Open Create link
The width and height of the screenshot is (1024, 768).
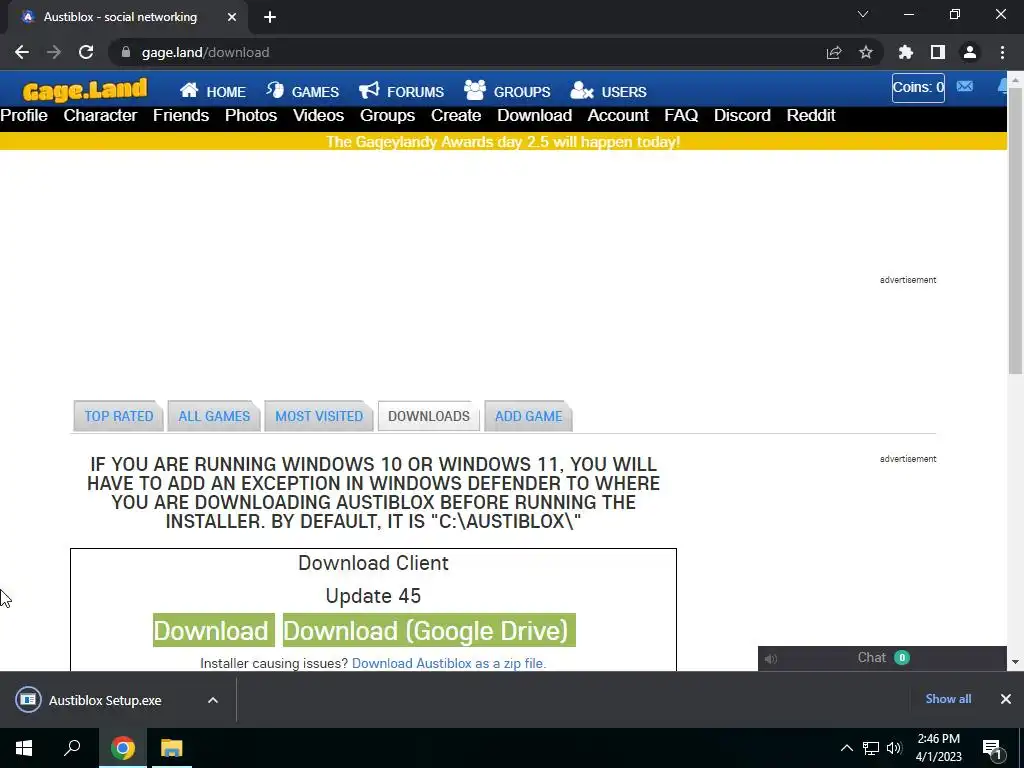coord(456,116)
